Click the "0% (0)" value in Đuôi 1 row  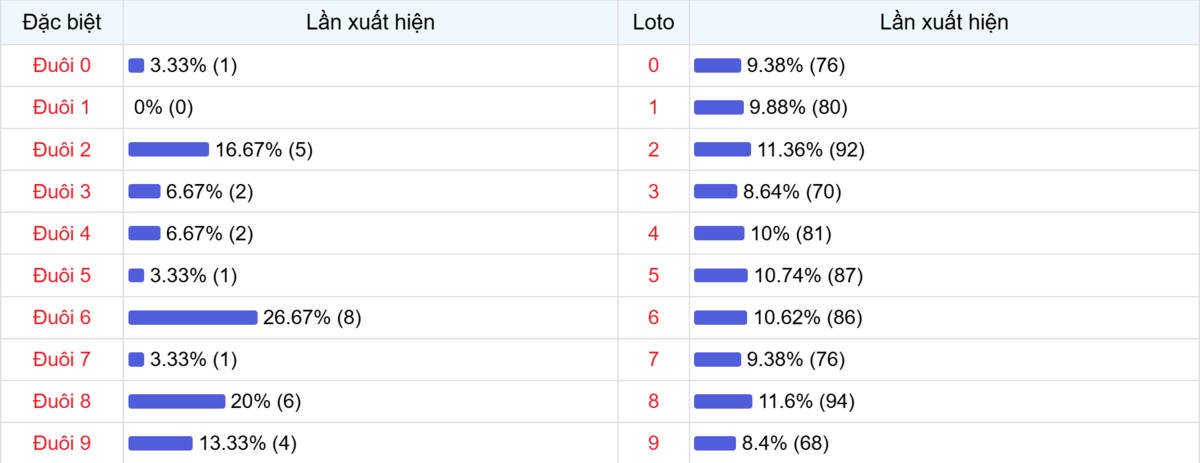[163, 108]
